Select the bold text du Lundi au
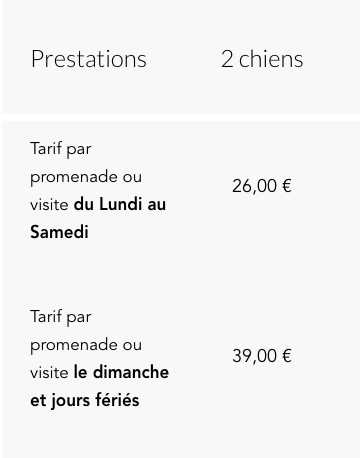The width and height of the screenshot is (360, 458). (120, 204)
